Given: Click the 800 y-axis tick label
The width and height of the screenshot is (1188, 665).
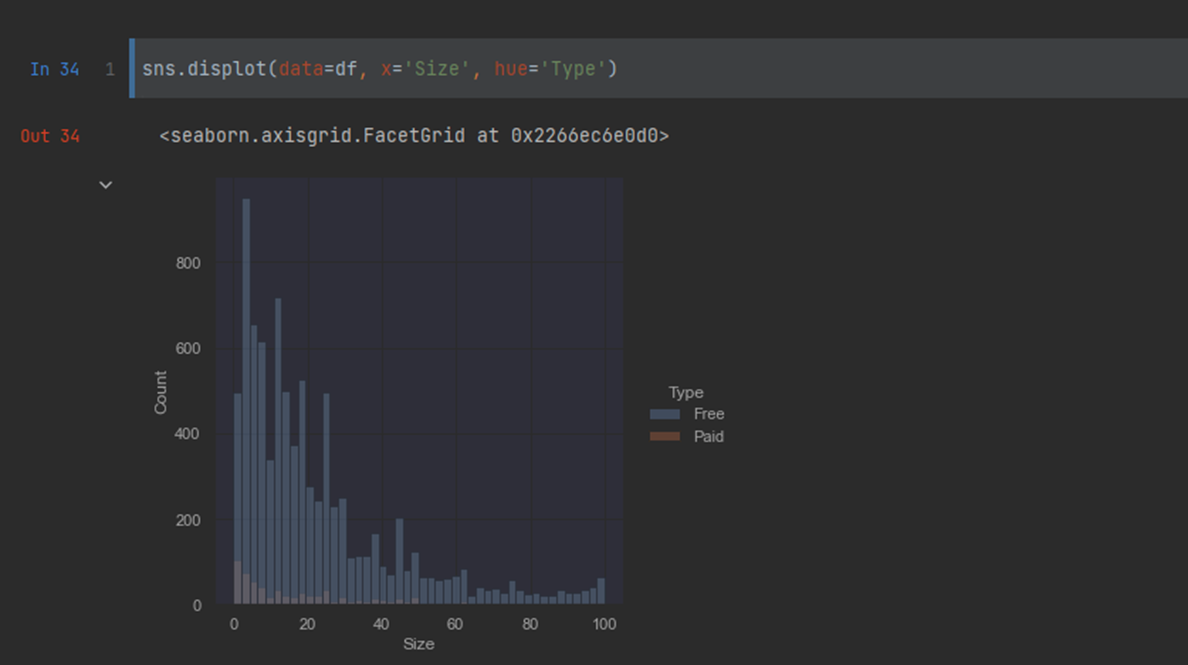Looking at the screenshot, I should coord(188,263).
